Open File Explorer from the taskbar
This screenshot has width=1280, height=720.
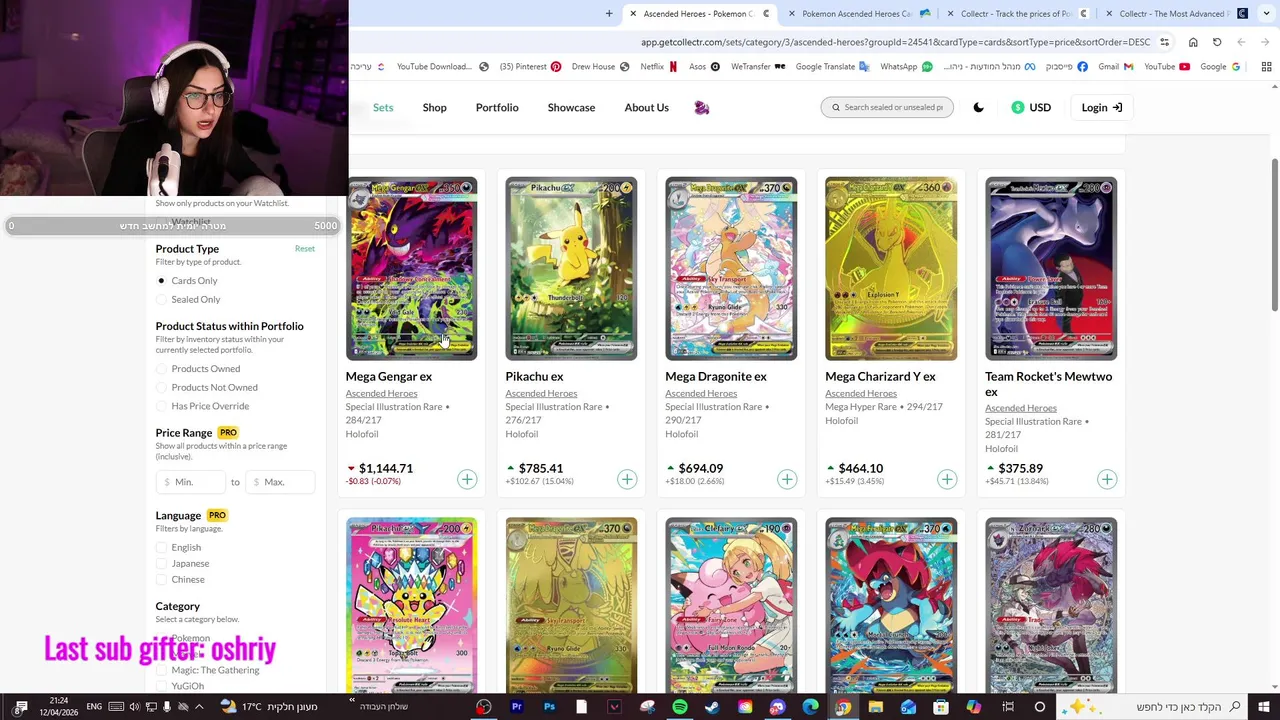(x=875, y=707)
